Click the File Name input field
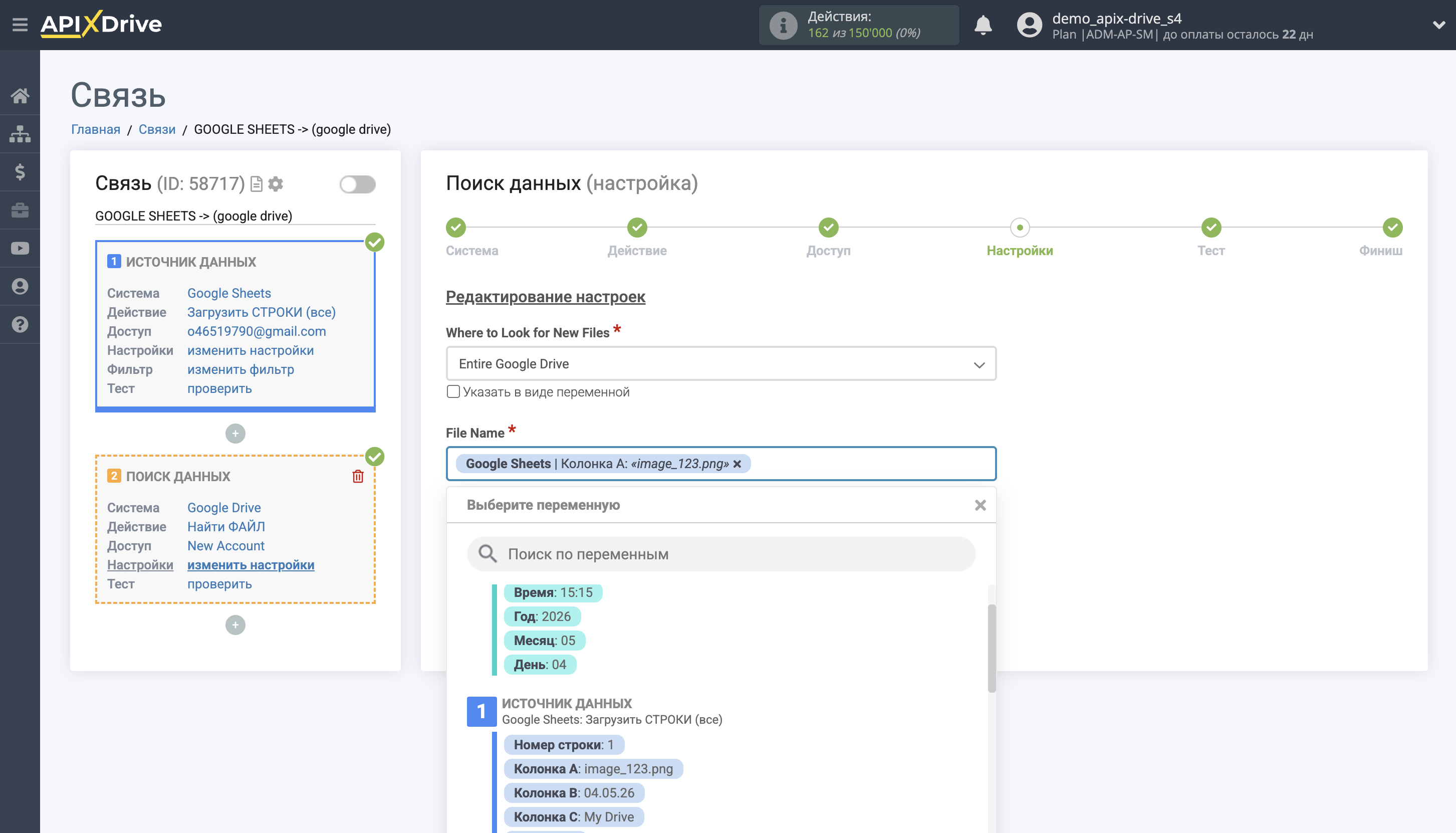 [x=720, y=464]
